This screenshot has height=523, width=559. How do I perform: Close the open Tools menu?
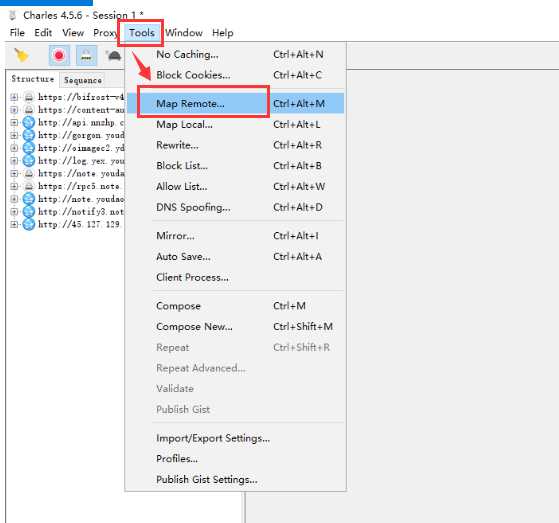[142, 33]
